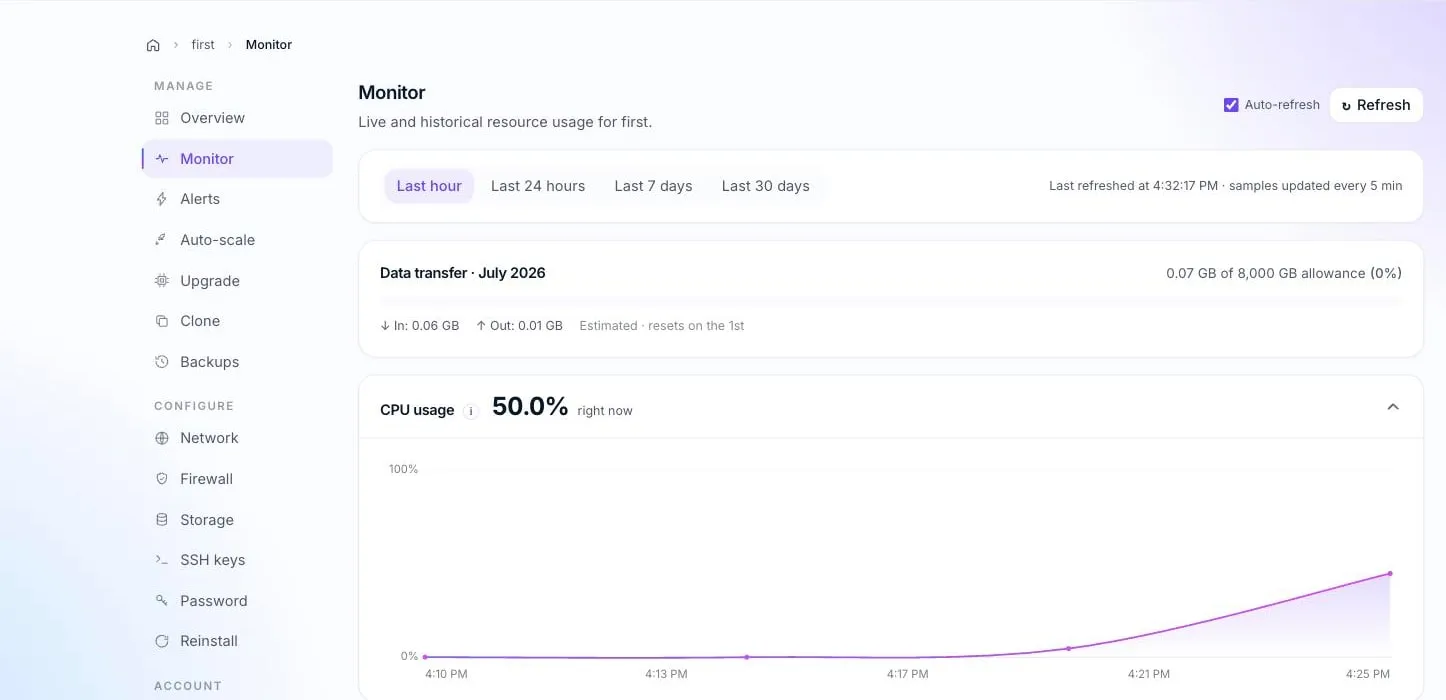
Task: Open Storage in the sidebar
Action: point(237,520)
